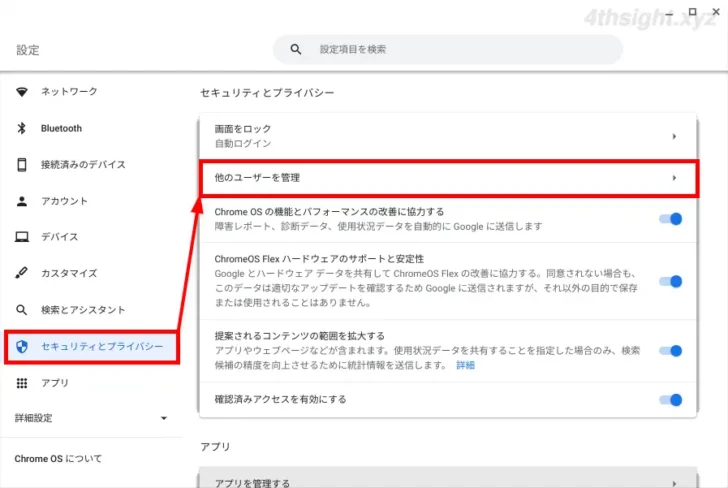Click the magnifier icon beside 検索とアシスタント
The height and width of the screenshot is (488, 728).
click(21, 310)
